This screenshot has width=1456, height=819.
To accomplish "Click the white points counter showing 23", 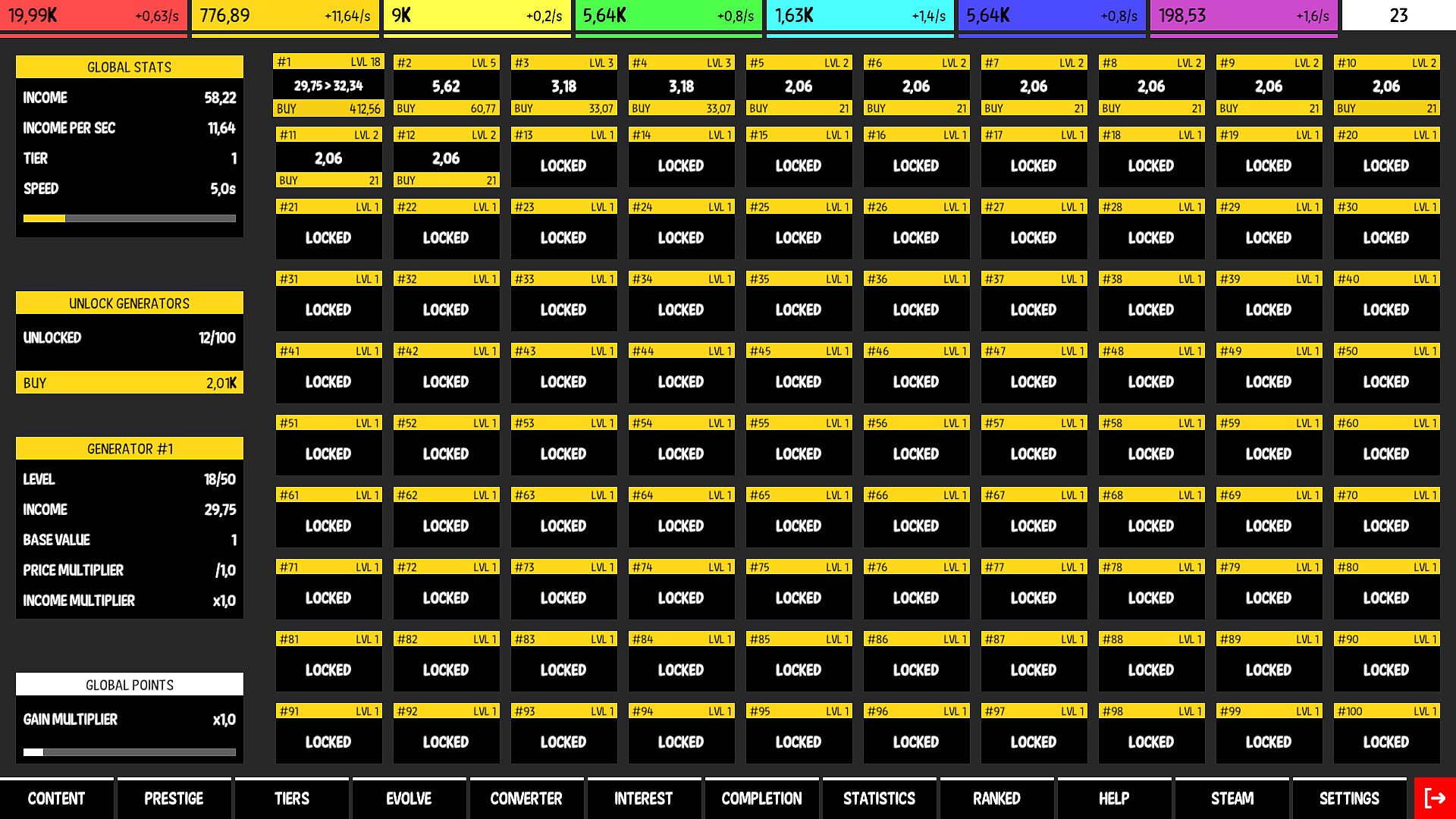I will tap(1398, 16).
